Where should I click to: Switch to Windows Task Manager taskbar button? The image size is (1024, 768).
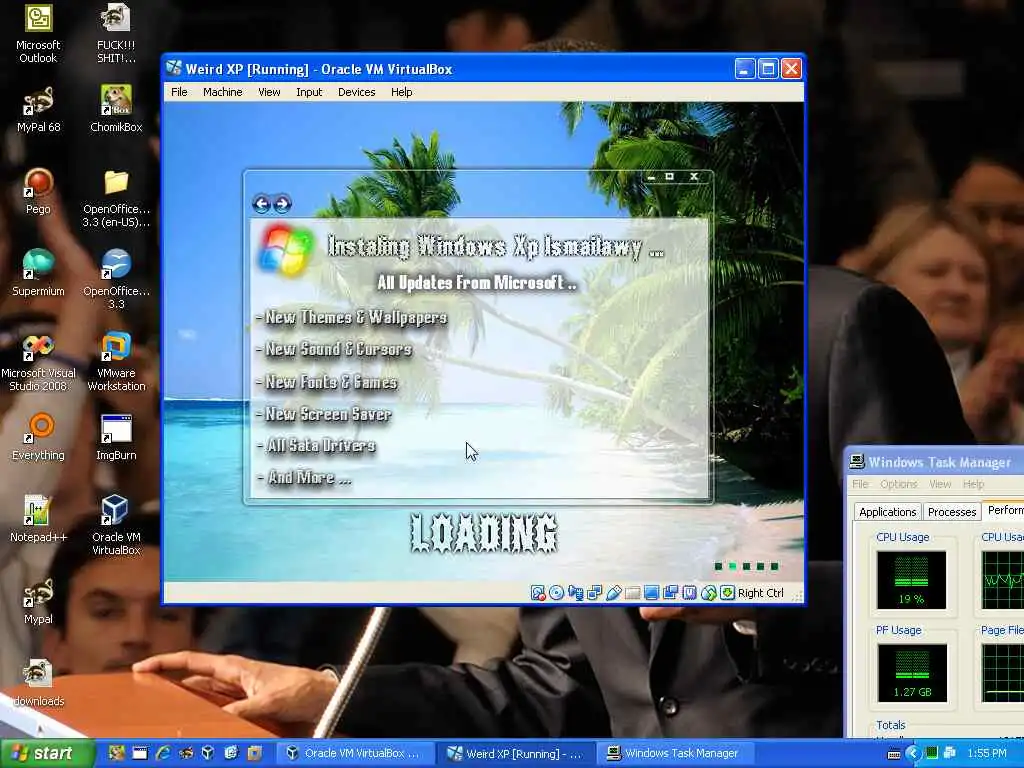(674, 753)
